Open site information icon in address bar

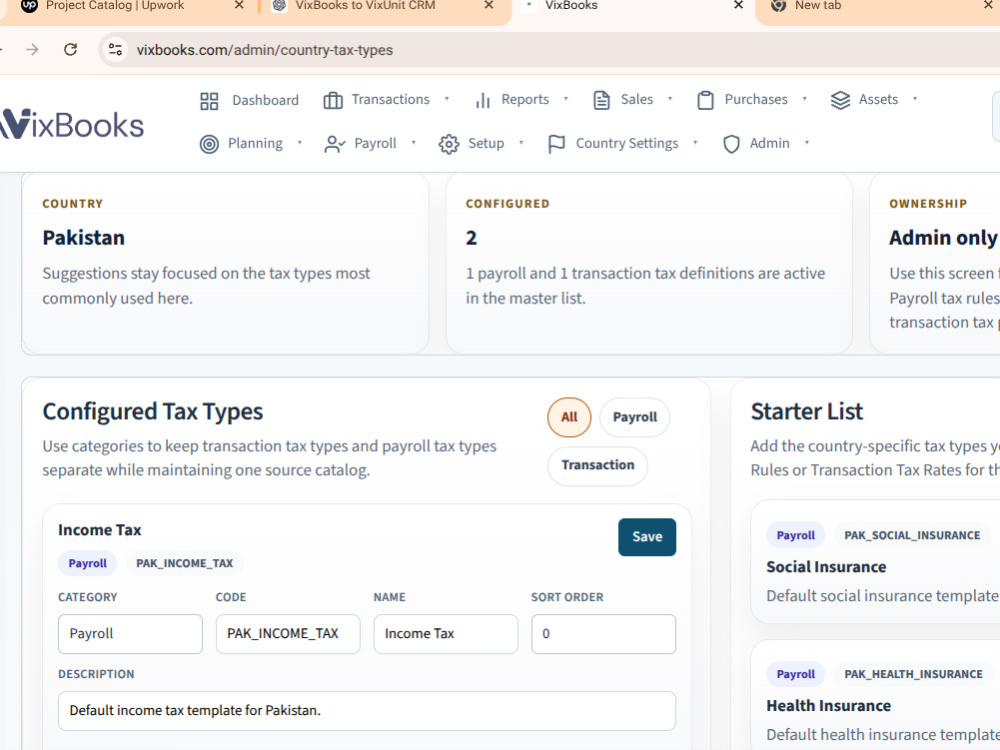click(x=115, y=49)
